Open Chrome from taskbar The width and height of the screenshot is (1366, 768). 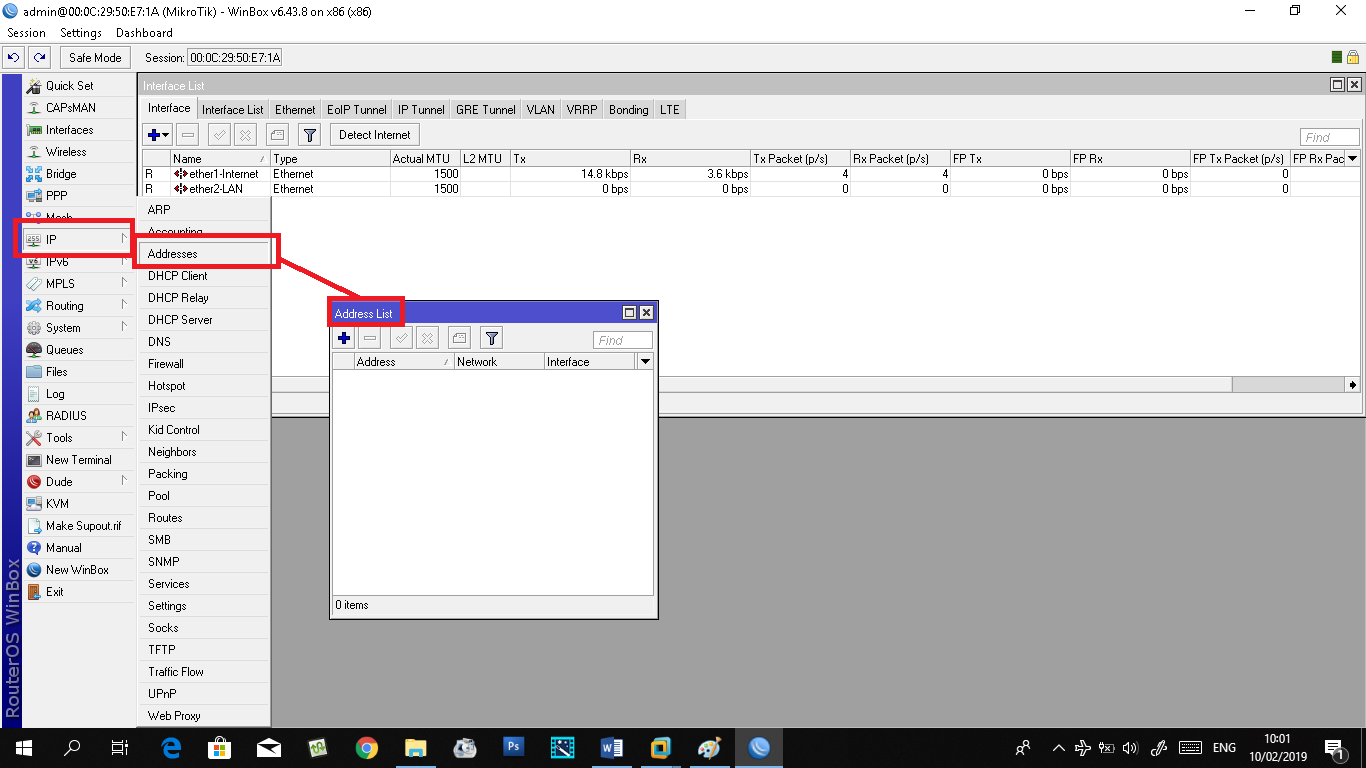click(x=367, y=748)
